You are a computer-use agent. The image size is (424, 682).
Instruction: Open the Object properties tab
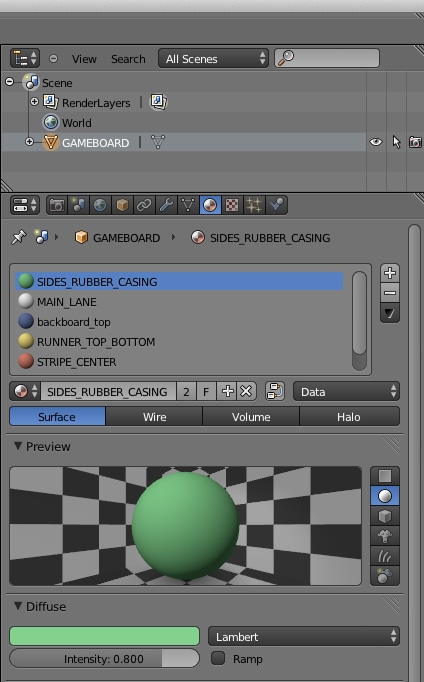[x=122, y=205]
